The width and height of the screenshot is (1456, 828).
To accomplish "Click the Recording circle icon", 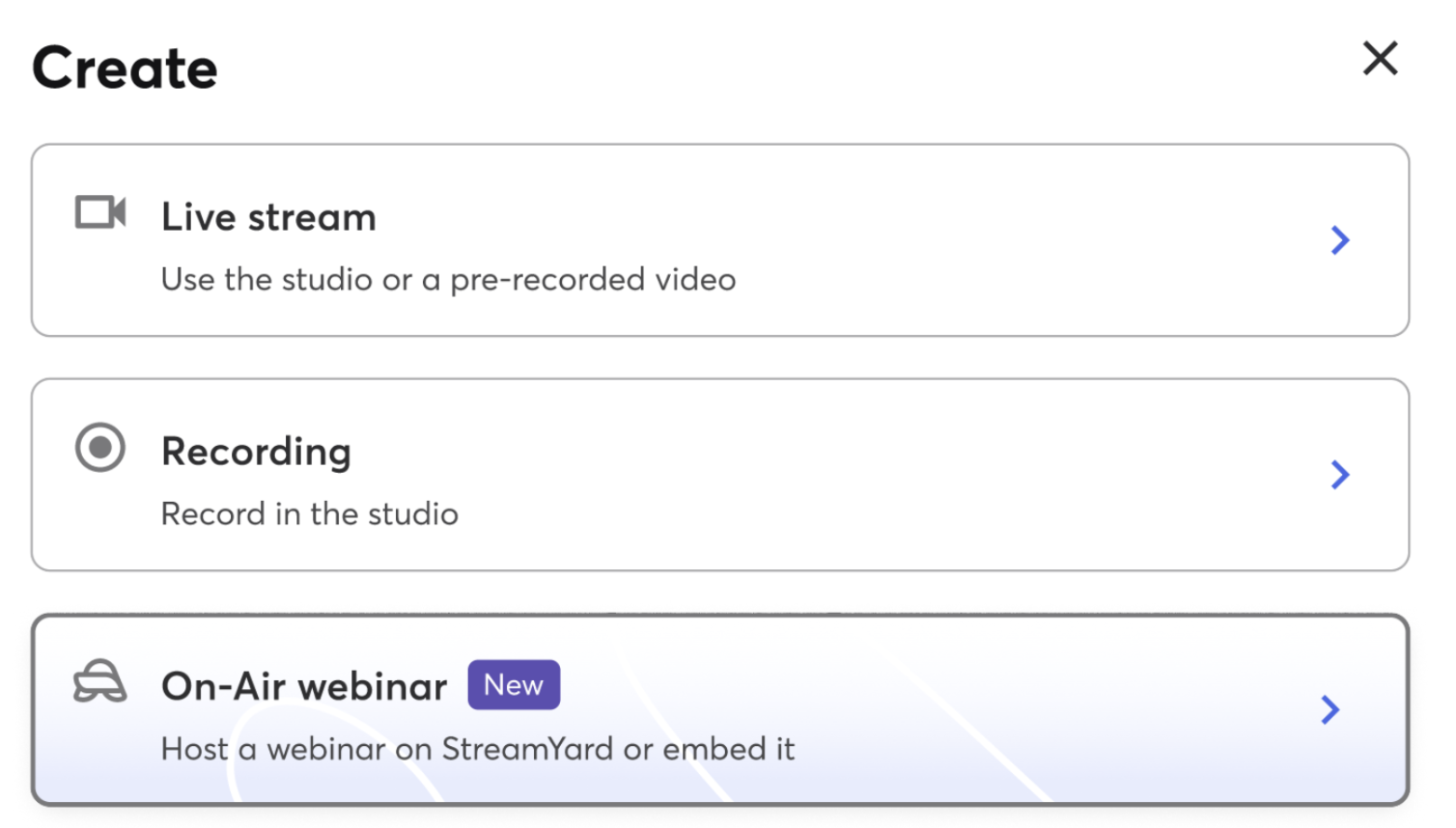I will 100,448.
